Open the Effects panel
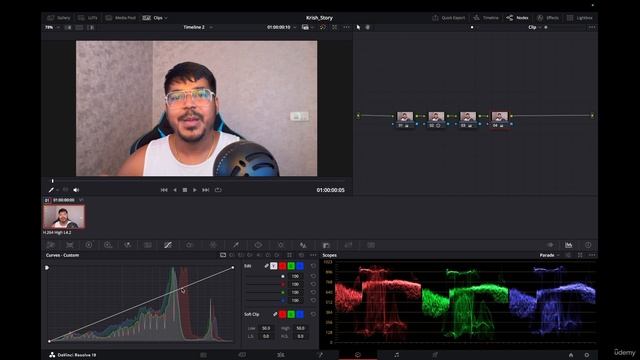 [548, 18]
